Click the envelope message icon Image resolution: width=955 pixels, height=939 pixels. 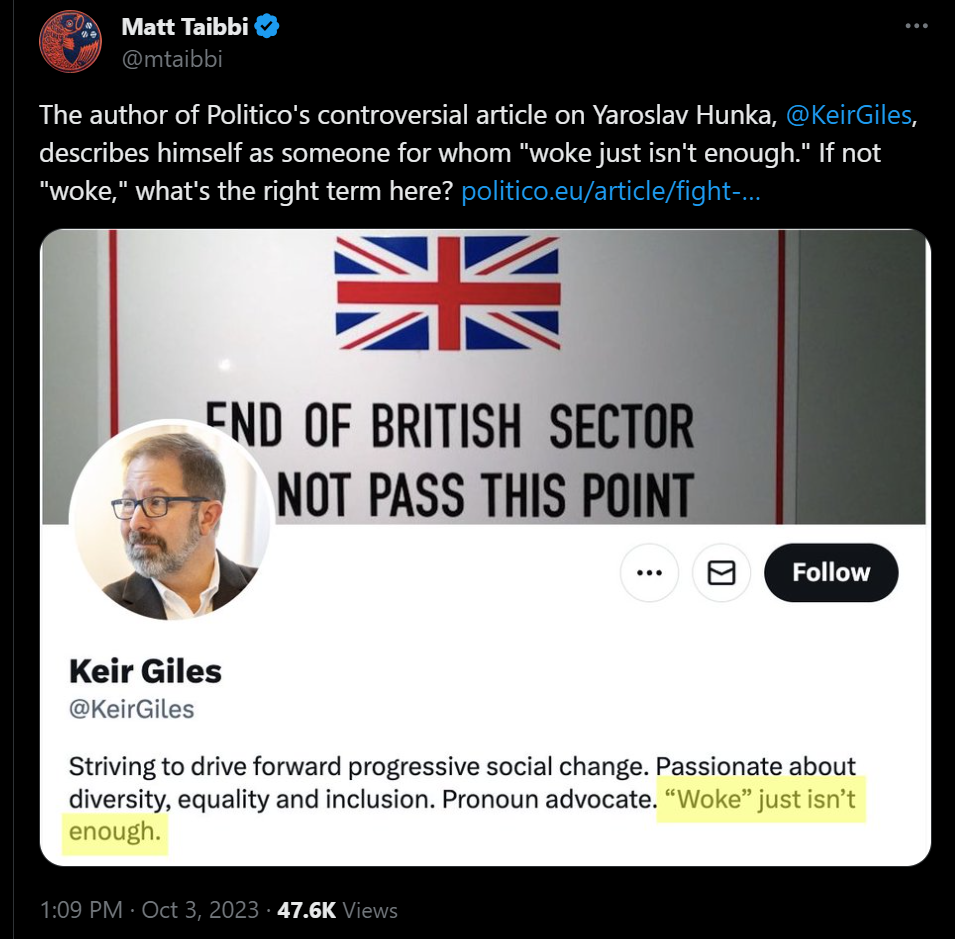click(721, 573)
